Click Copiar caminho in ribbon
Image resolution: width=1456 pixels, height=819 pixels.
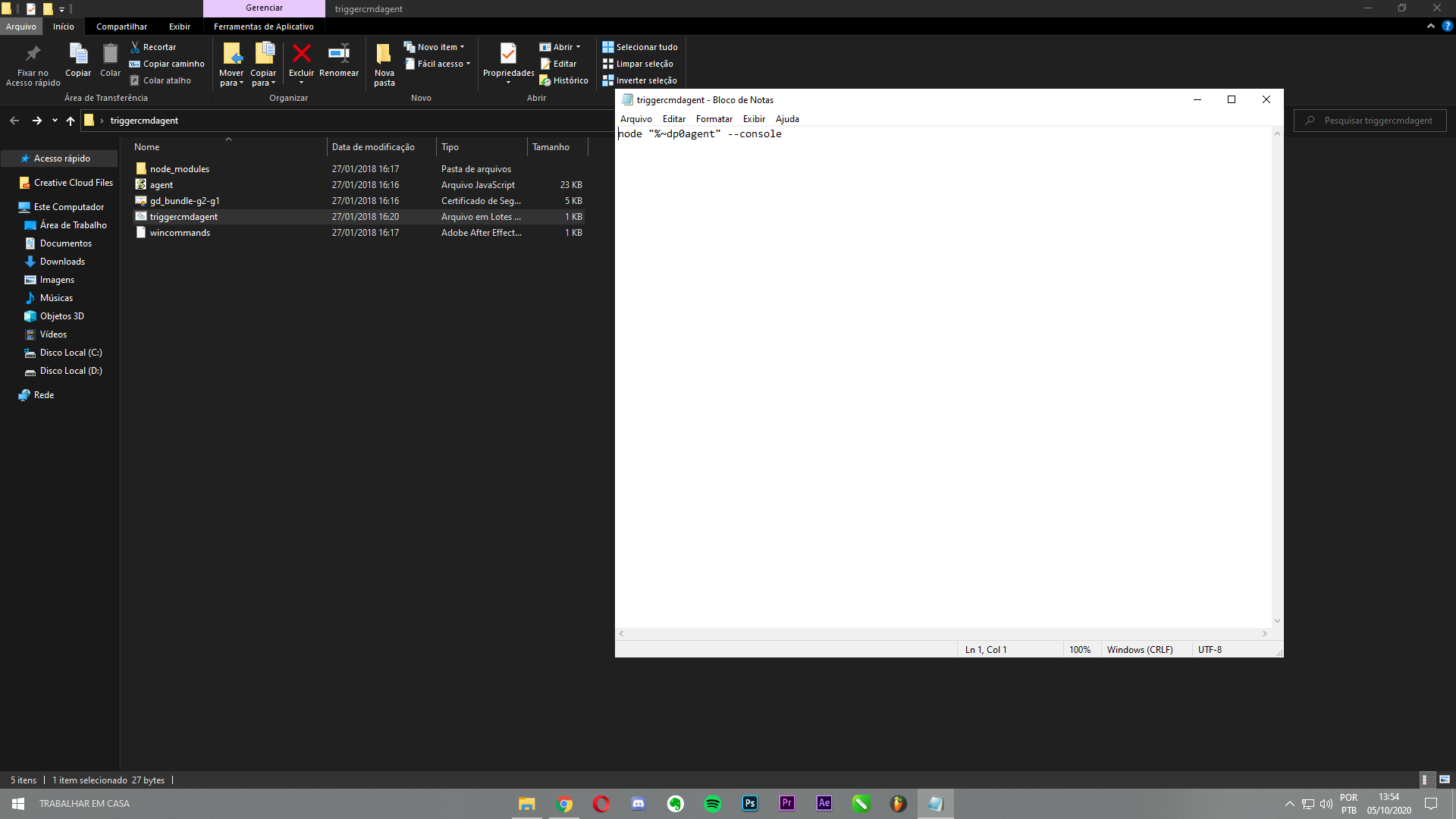(x=167, y=64)
